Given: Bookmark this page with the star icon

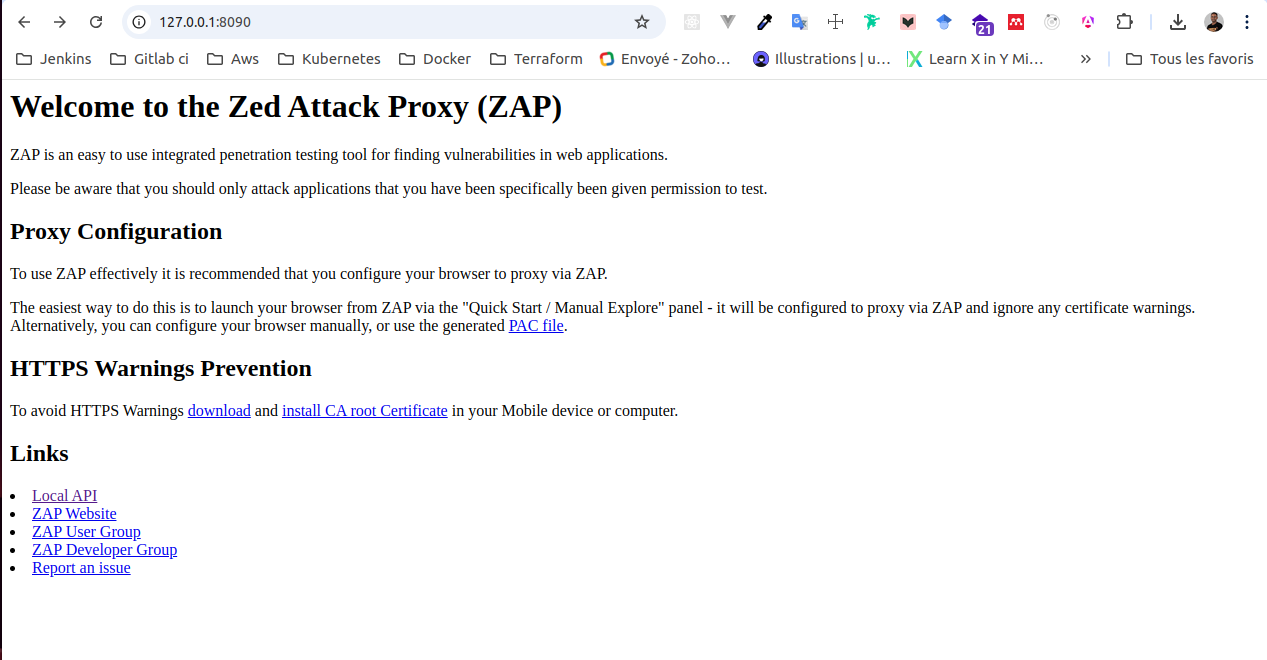Looking at the screenshot, I should [642, 22].
